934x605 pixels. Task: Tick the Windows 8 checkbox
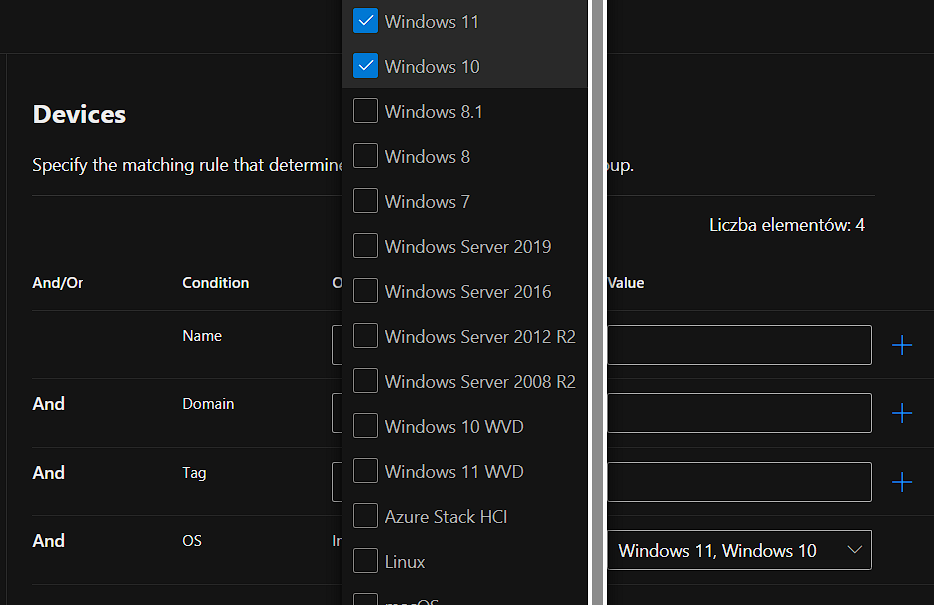366,156
